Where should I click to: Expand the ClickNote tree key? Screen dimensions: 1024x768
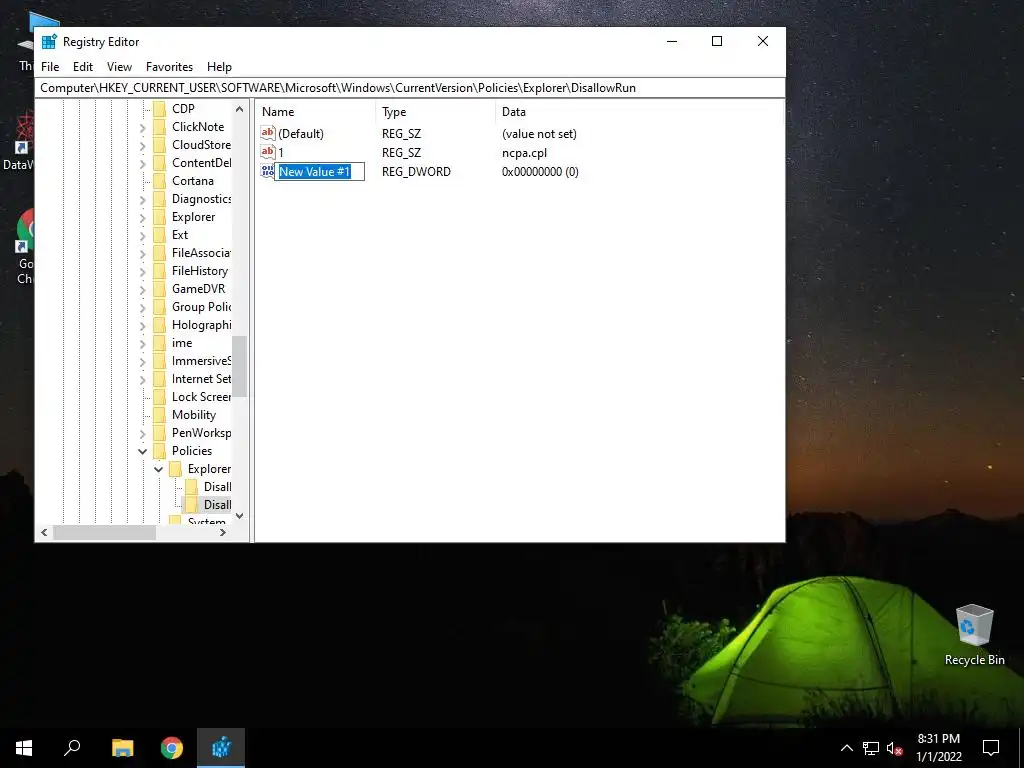coord(142,127)
